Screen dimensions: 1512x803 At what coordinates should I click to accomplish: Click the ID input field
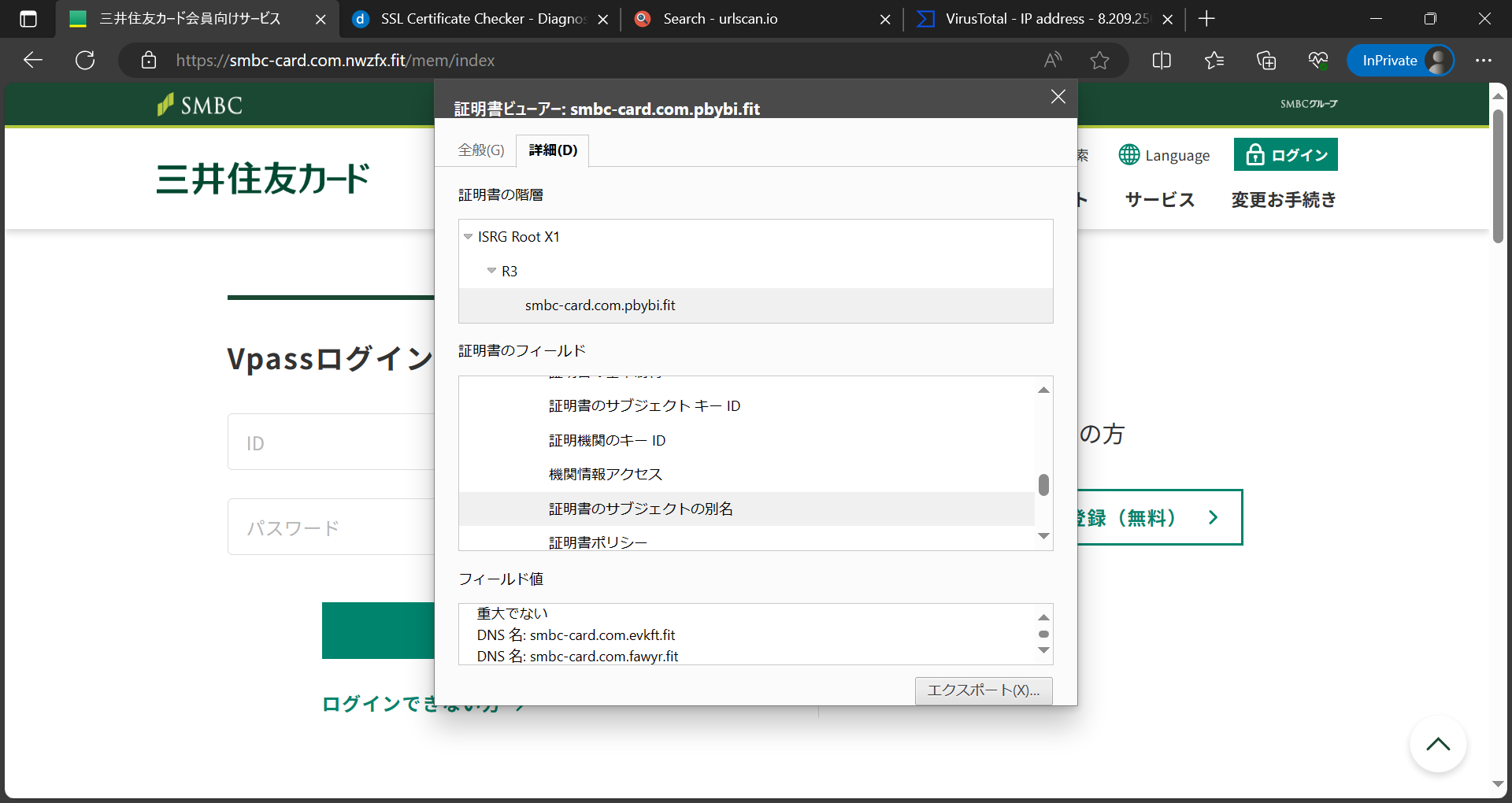click(x=331, y=442)
